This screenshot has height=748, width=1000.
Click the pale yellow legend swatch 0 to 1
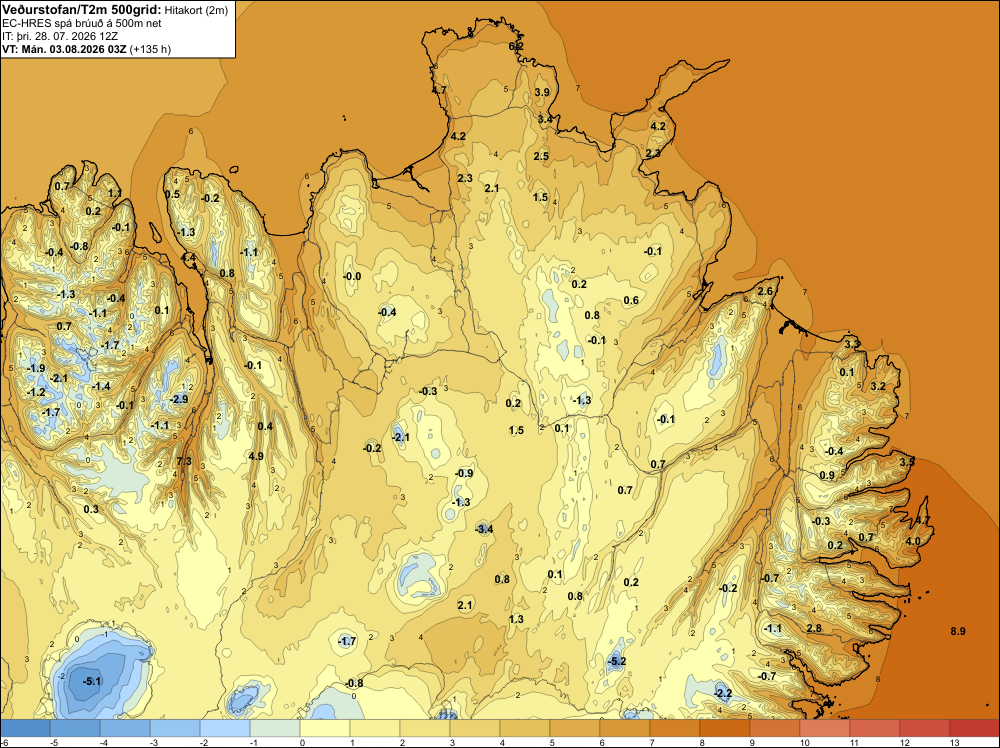pos(325,728)
